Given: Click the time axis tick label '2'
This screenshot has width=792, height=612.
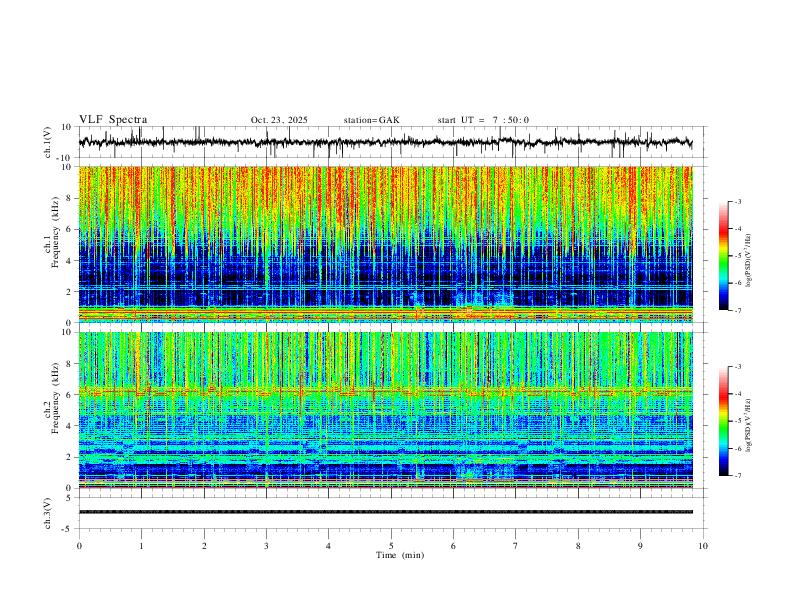Looking at the screenshot, I should coord(204,546).
